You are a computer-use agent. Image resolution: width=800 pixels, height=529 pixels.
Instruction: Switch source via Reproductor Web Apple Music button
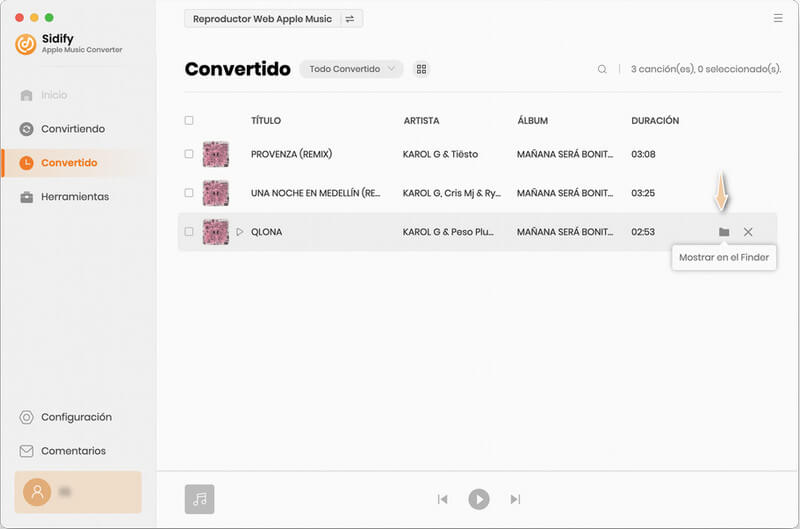pos(262,19)
